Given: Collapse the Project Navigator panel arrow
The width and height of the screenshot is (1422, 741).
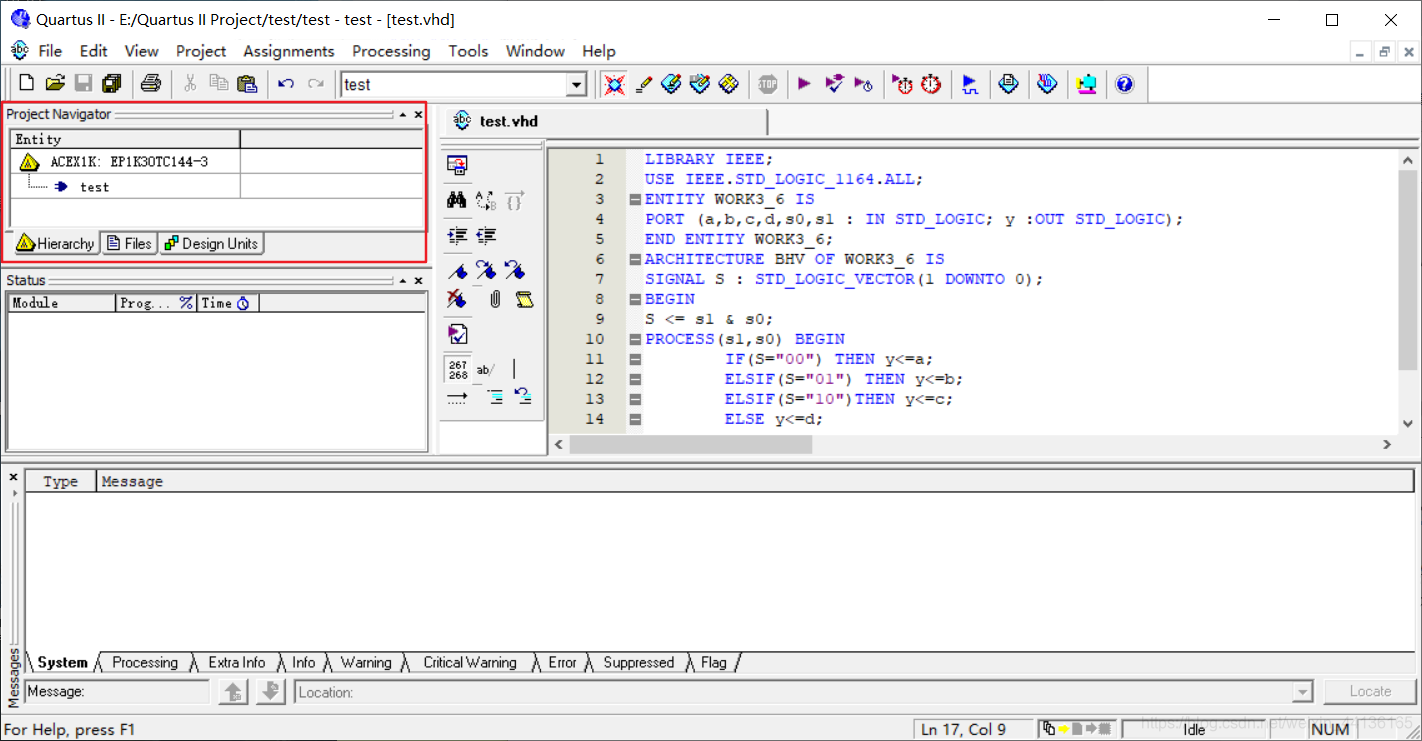Looking at the screenshot, I should tap(402, 115).
